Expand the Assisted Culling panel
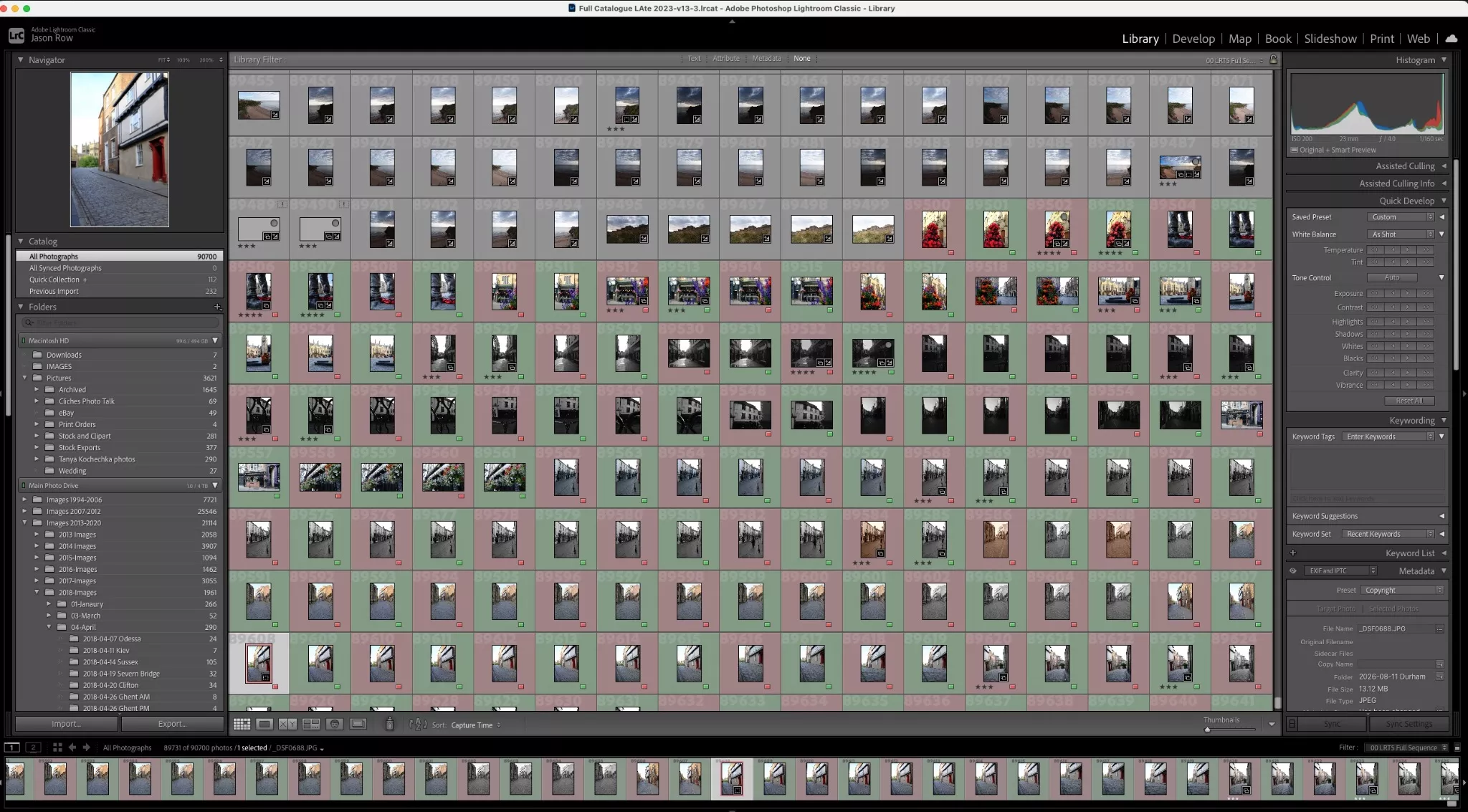The image size is (1468, 812). [1444, 166]
